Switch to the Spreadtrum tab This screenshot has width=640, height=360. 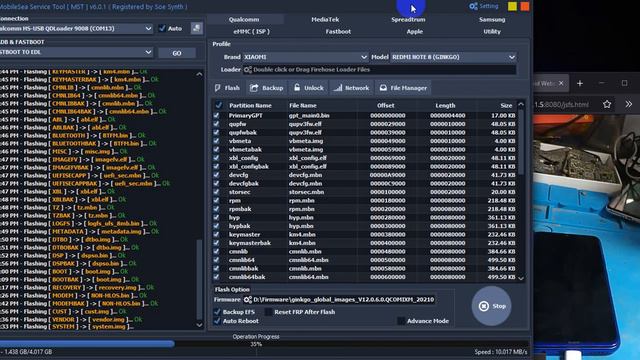tap(408, 19)
